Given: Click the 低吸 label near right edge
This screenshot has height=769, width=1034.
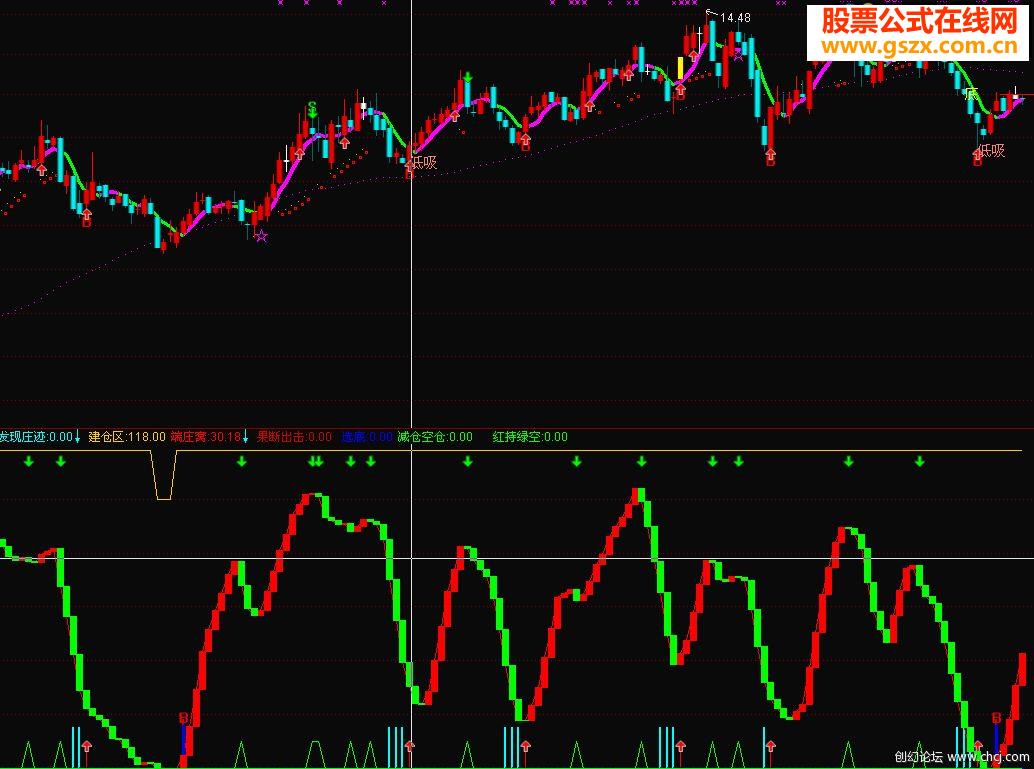Looking at the screenshot, I should (x=992, y=151).
